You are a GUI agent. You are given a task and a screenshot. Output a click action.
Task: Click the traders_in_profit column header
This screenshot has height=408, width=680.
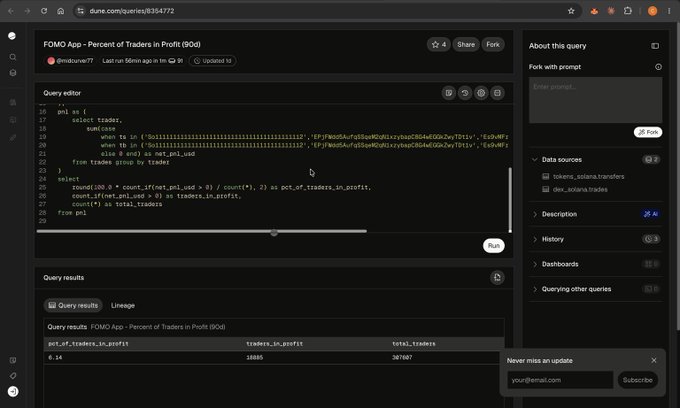[275, 344]
